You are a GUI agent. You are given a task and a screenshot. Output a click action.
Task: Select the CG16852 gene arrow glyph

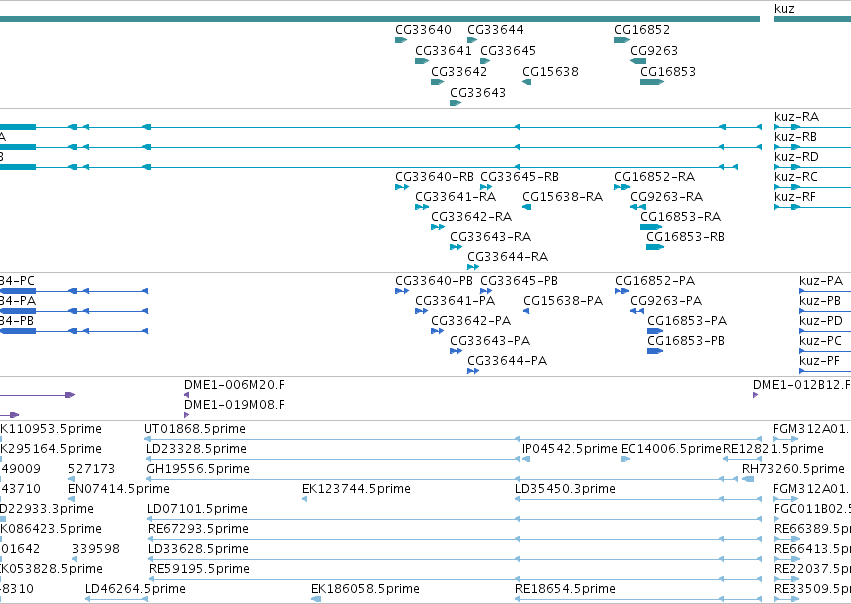622,40
